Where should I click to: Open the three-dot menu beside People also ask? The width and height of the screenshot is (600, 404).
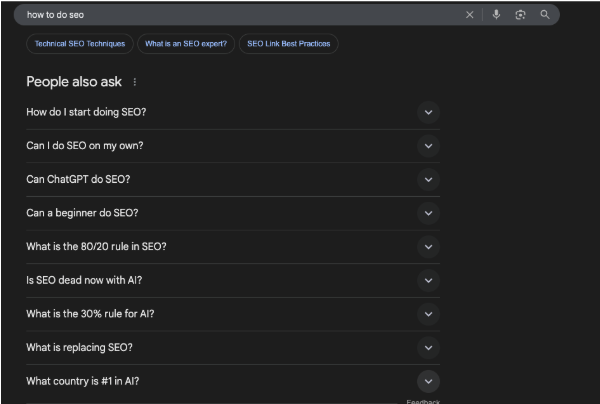[135, 82]
